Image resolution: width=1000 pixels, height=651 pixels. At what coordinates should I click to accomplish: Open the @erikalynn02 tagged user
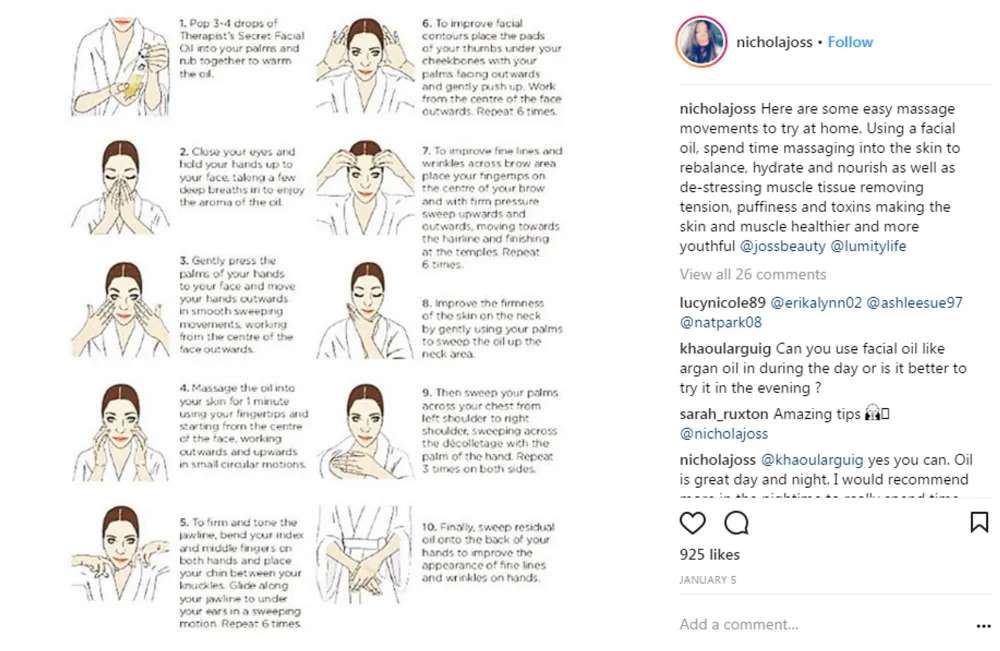point(816,303)
